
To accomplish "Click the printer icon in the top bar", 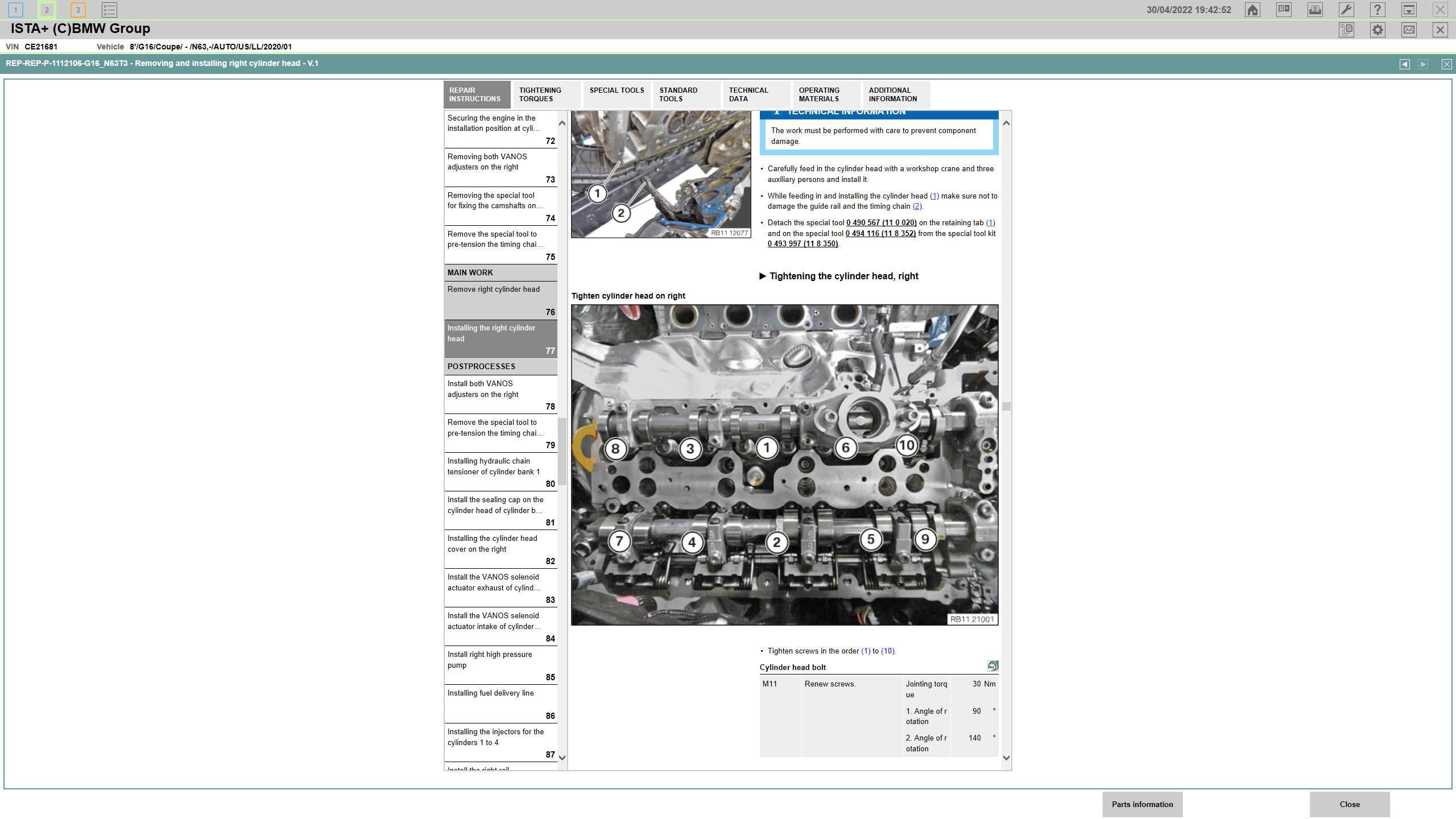I will pyautogui.click(x=1315, y=10).
